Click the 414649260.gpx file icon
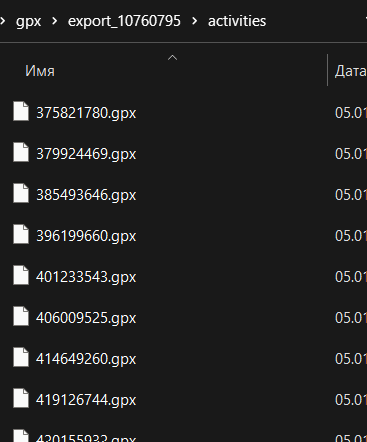367x442 pixels. point(21,357)
